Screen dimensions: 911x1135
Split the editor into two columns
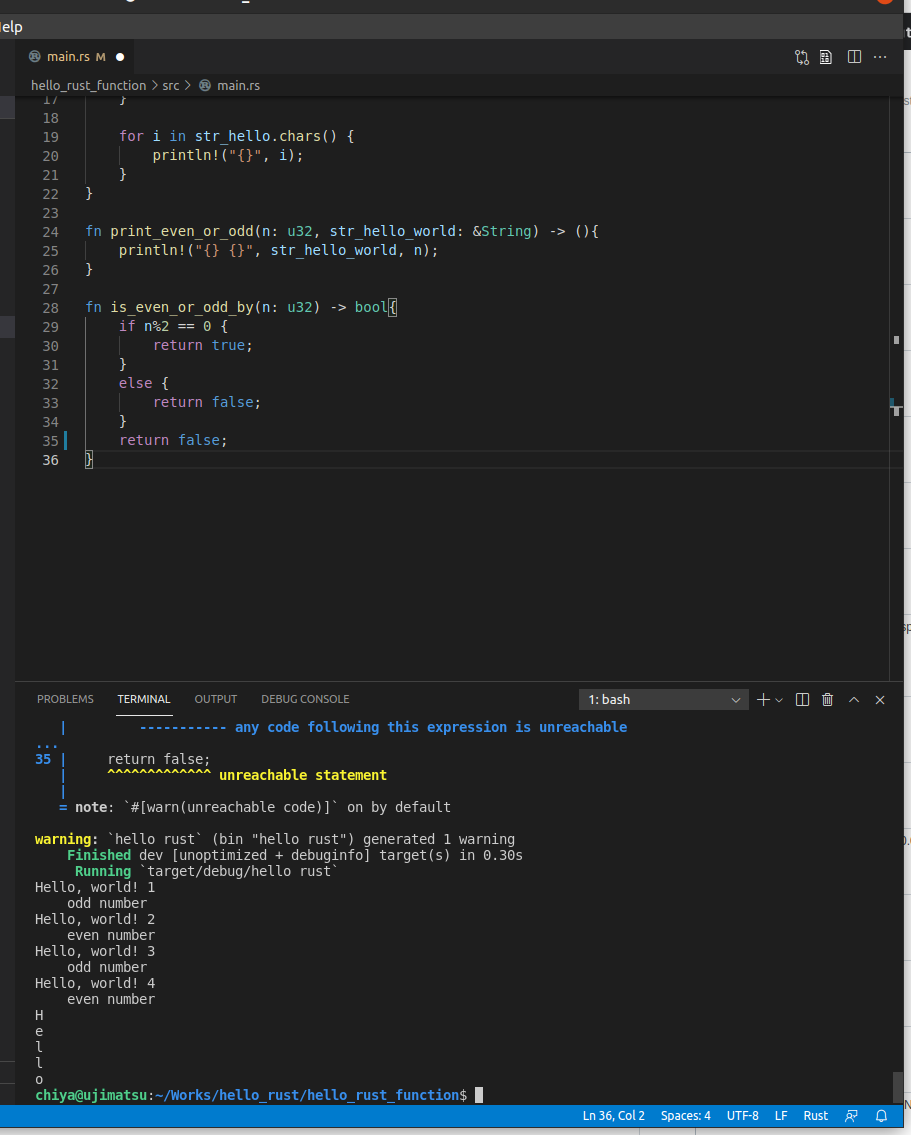tap(853, 57)
